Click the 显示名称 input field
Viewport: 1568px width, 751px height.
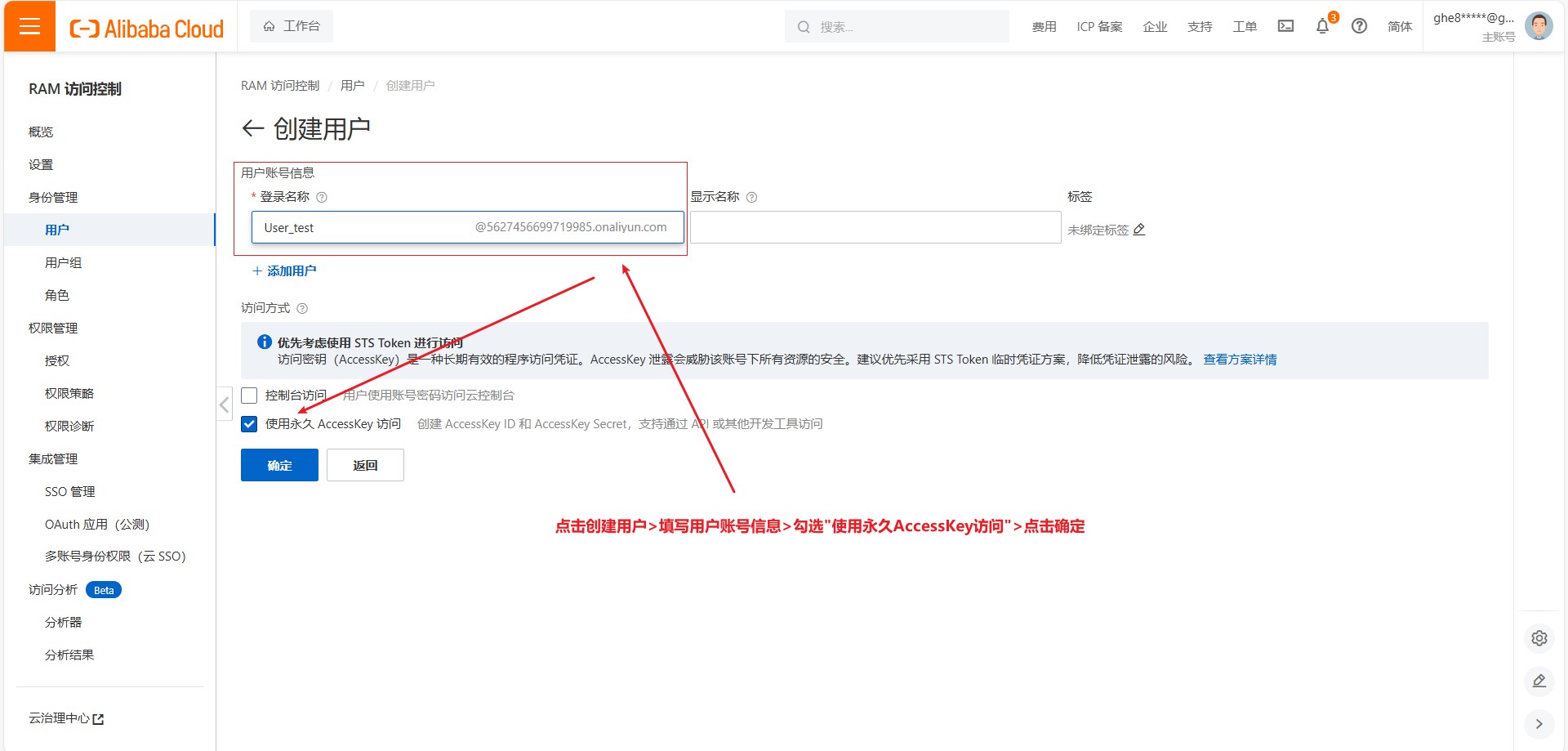[x=875, y=227]
